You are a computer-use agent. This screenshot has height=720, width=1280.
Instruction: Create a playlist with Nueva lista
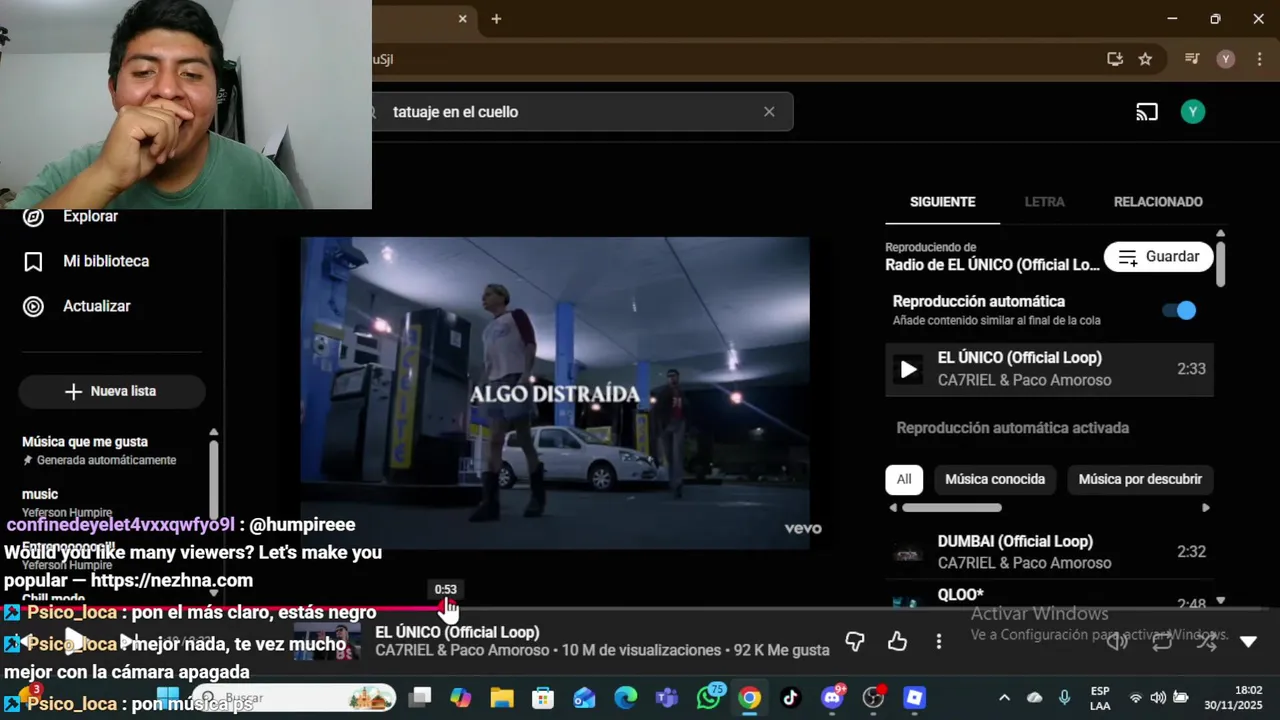(111, 391)
